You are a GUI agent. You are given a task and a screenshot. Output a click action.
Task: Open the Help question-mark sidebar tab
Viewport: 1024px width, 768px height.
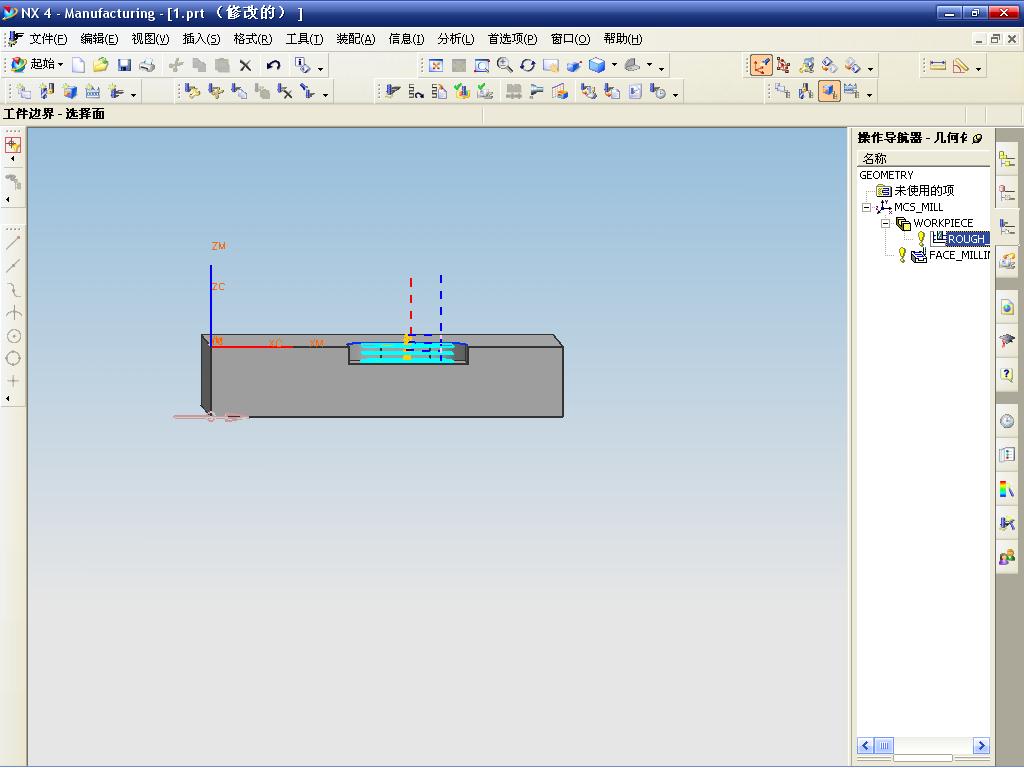click(x=1007, y=375)
